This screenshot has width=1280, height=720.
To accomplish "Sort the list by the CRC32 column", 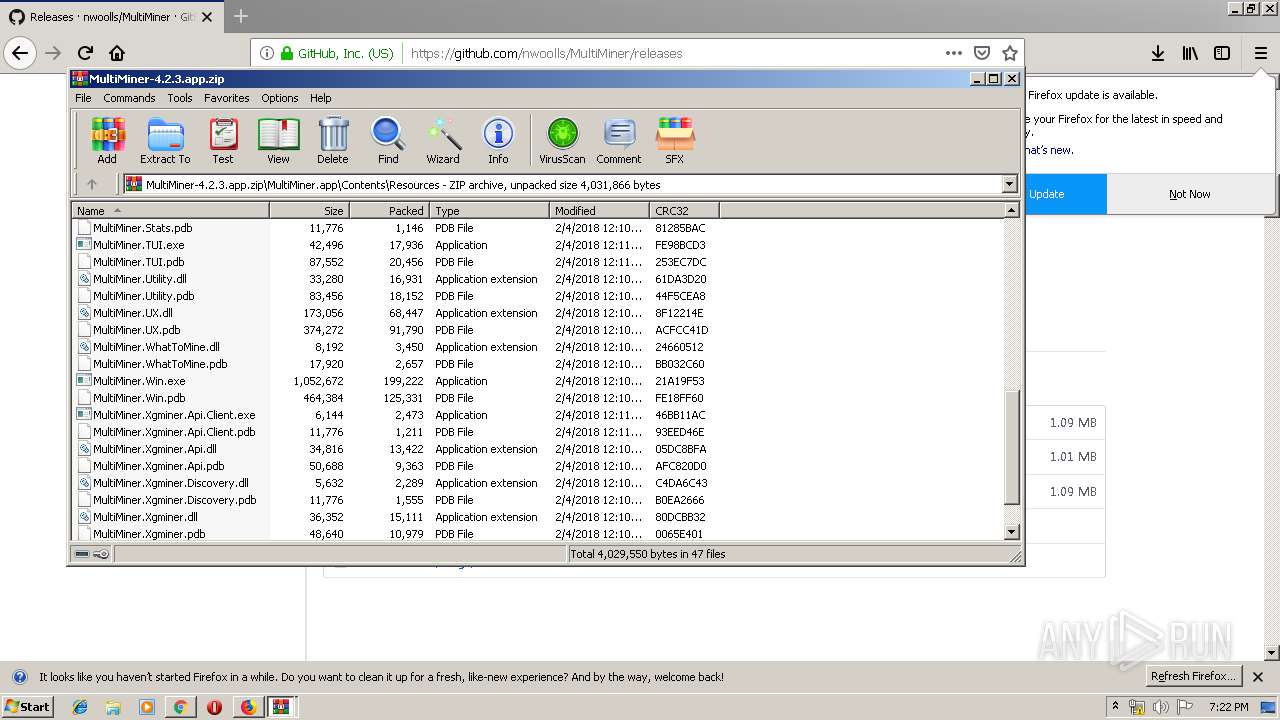I will click(x=684, y=210).
